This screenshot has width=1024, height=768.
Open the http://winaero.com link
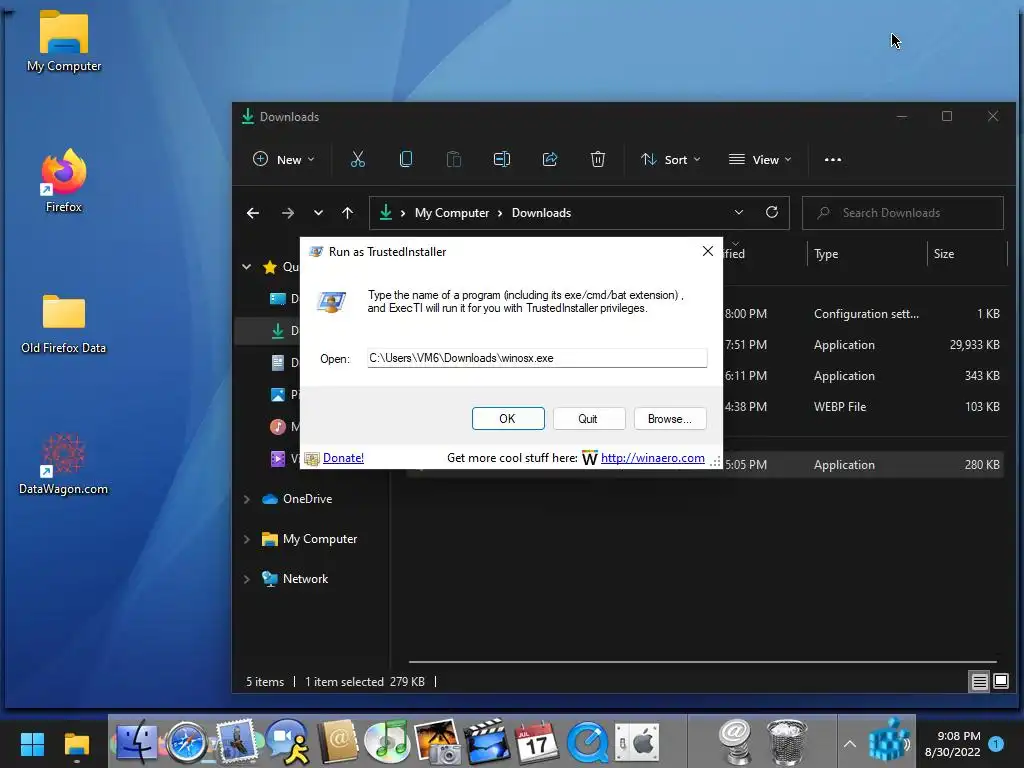pyautogui.click(x=652, y=458)
